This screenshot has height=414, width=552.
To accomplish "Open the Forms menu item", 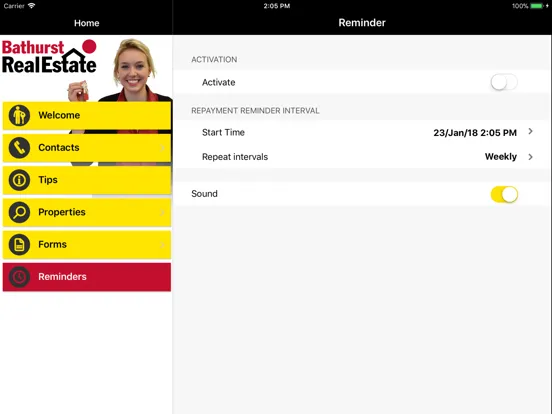I will [x=87, y=245].
